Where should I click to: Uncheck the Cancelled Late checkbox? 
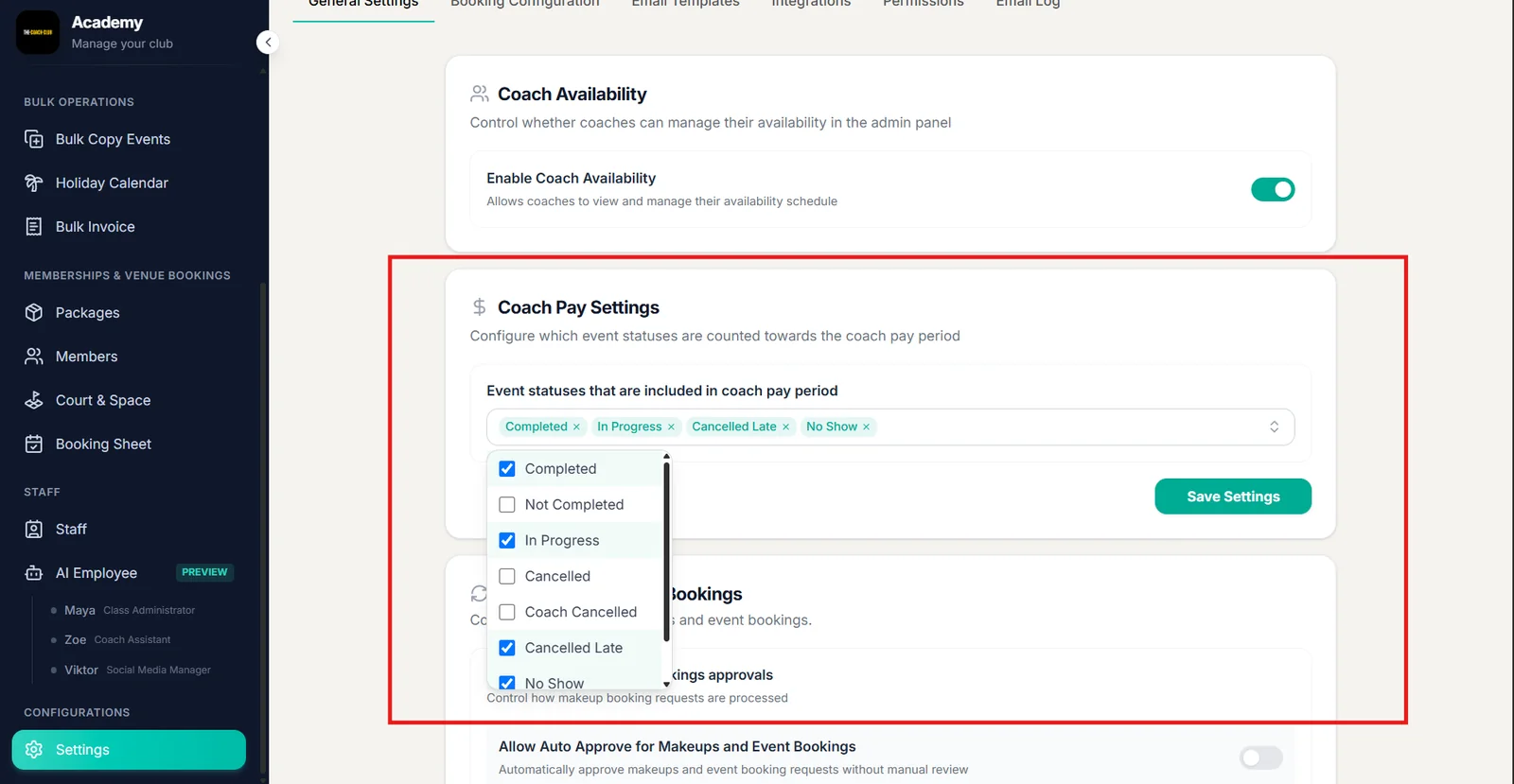(507, 648)
